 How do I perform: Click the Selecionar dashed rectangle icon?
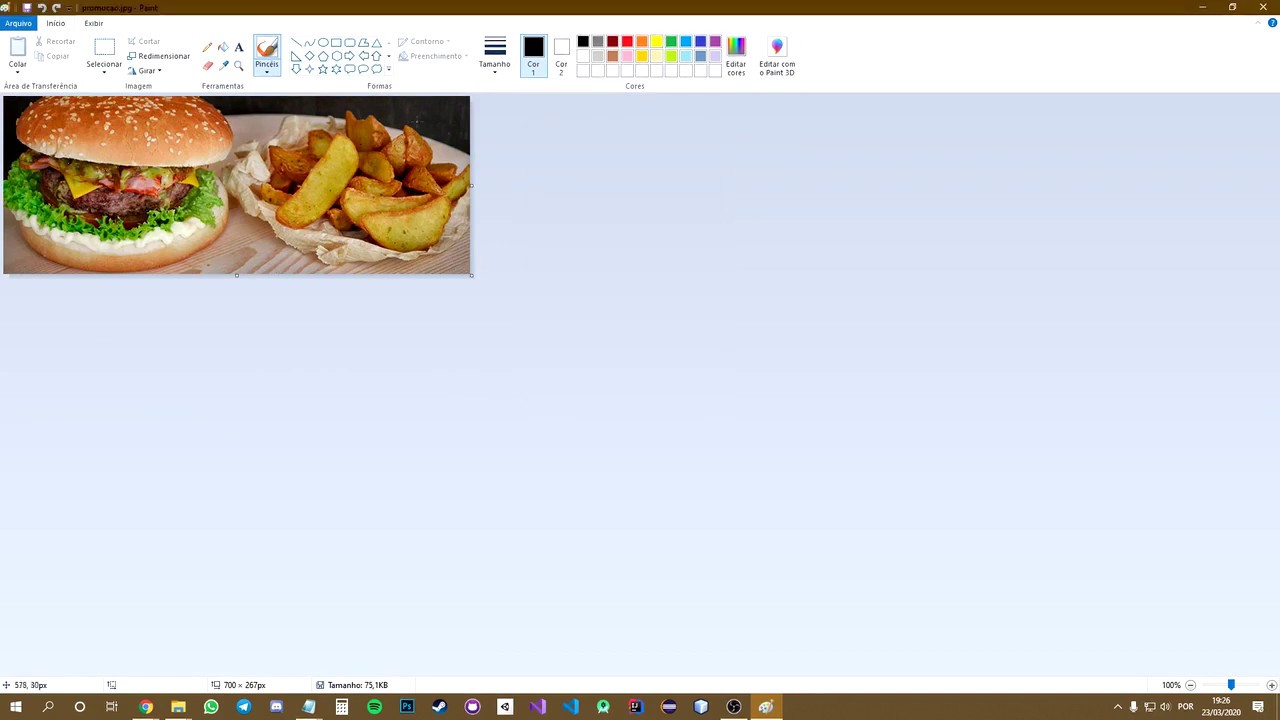(x=104, y=47)
